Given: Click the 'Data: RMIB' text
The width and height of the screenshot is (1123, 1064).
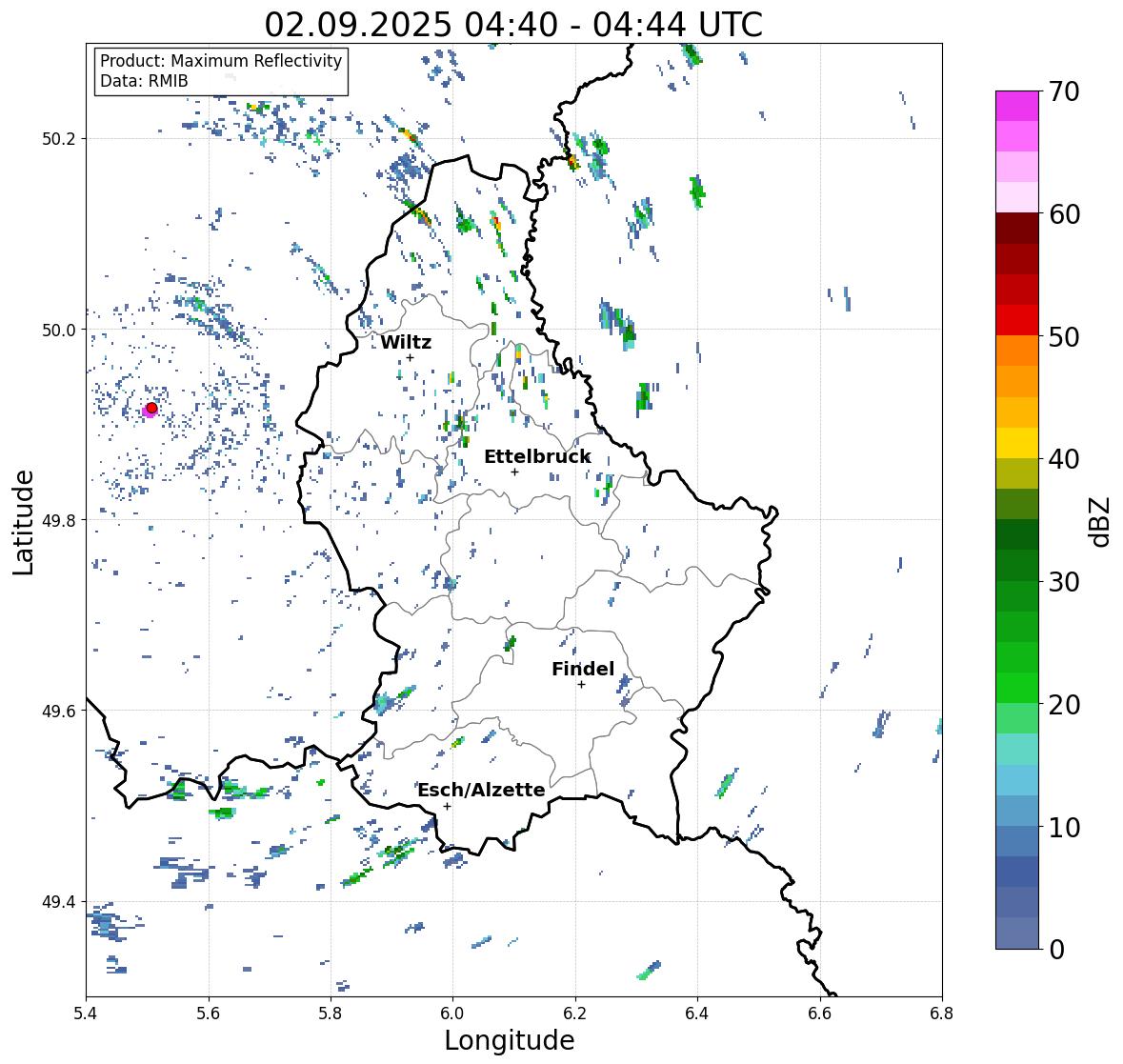Looking at the screenshot, I should pos(144,81).
